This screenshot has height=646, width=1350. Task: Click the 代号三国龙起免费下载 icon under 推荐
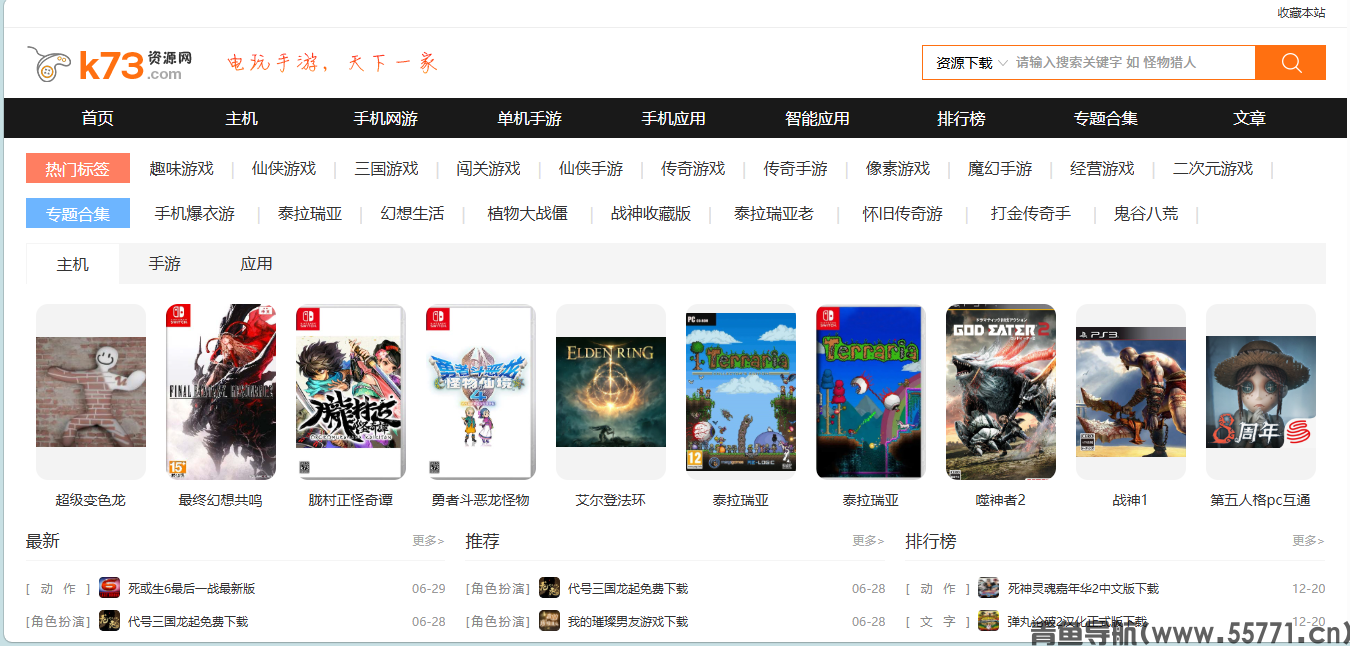coord(550,588)
